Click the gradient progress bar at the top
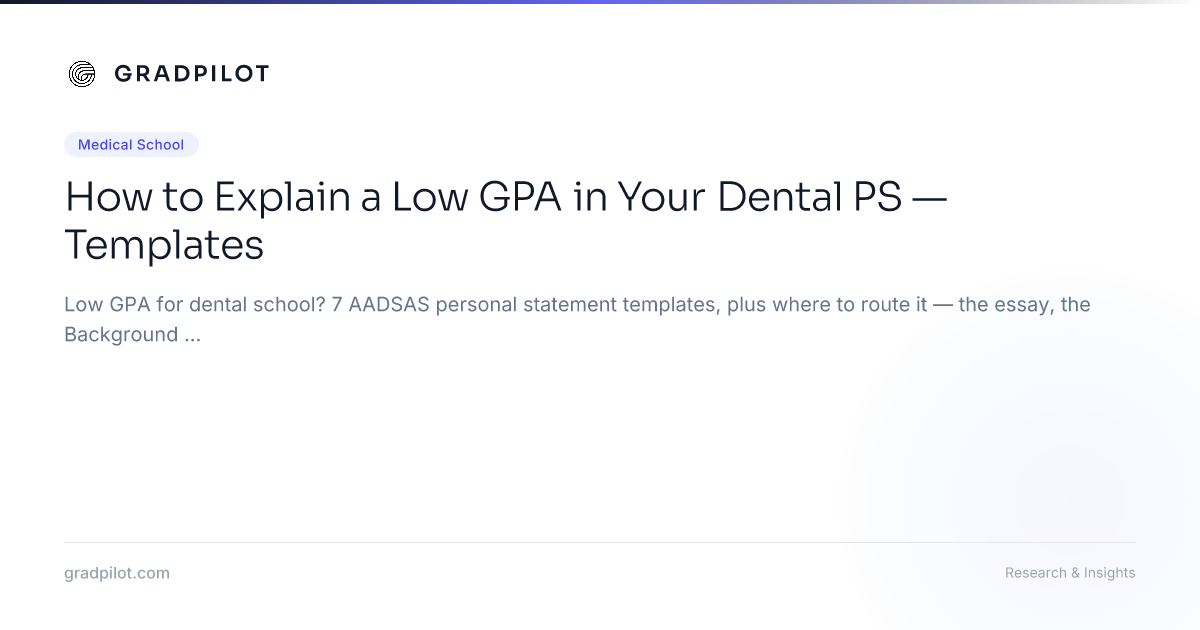 tap(600, 2)
